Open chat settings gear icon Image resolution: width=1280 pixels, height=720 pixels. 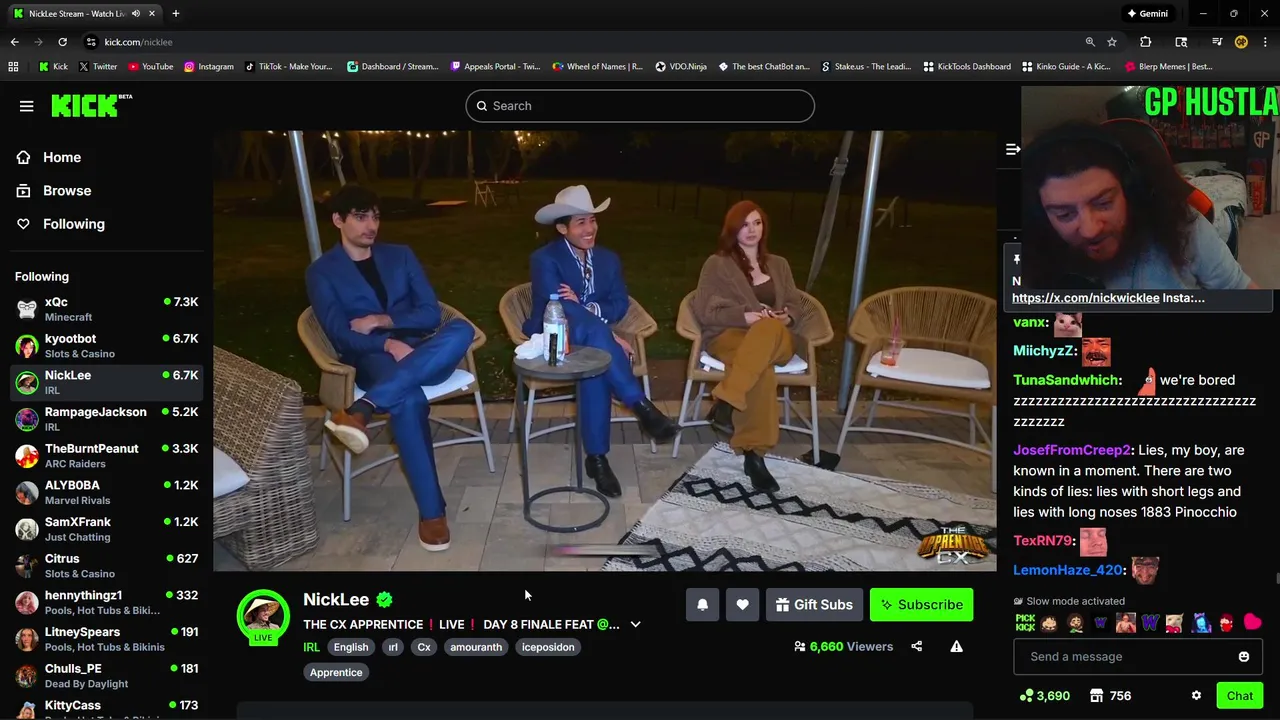[x=1196, y=696]
